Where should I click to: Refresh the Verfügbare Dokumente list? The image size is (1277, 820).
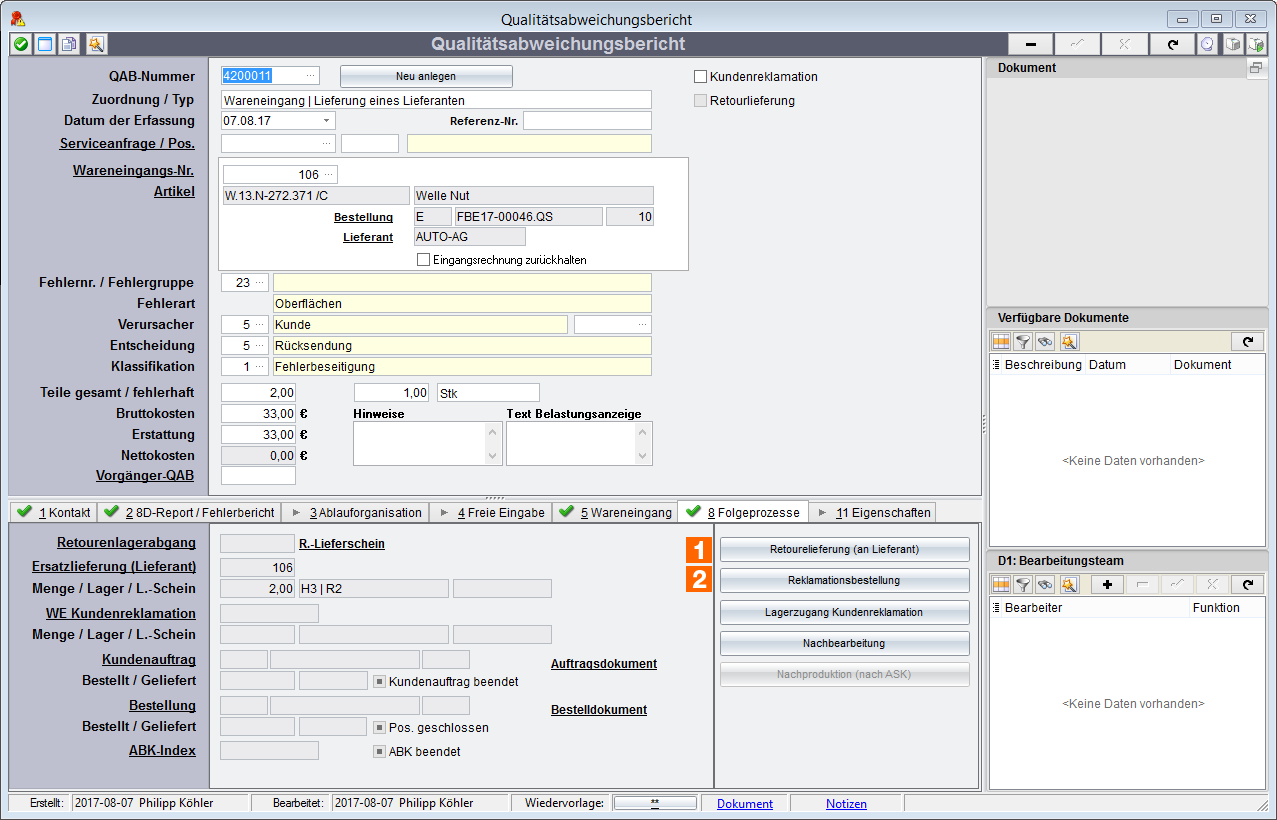1247,341
